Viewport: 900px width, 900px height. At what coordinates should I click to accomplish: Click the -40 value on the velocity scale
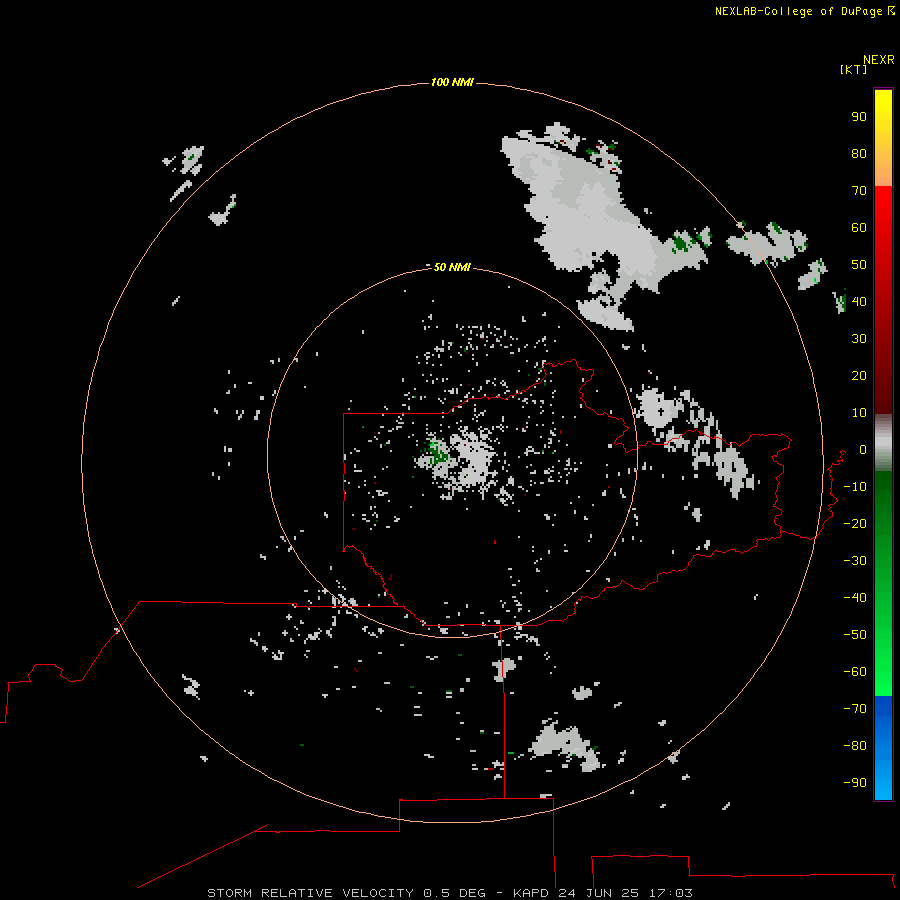click(x=855, y=598)
